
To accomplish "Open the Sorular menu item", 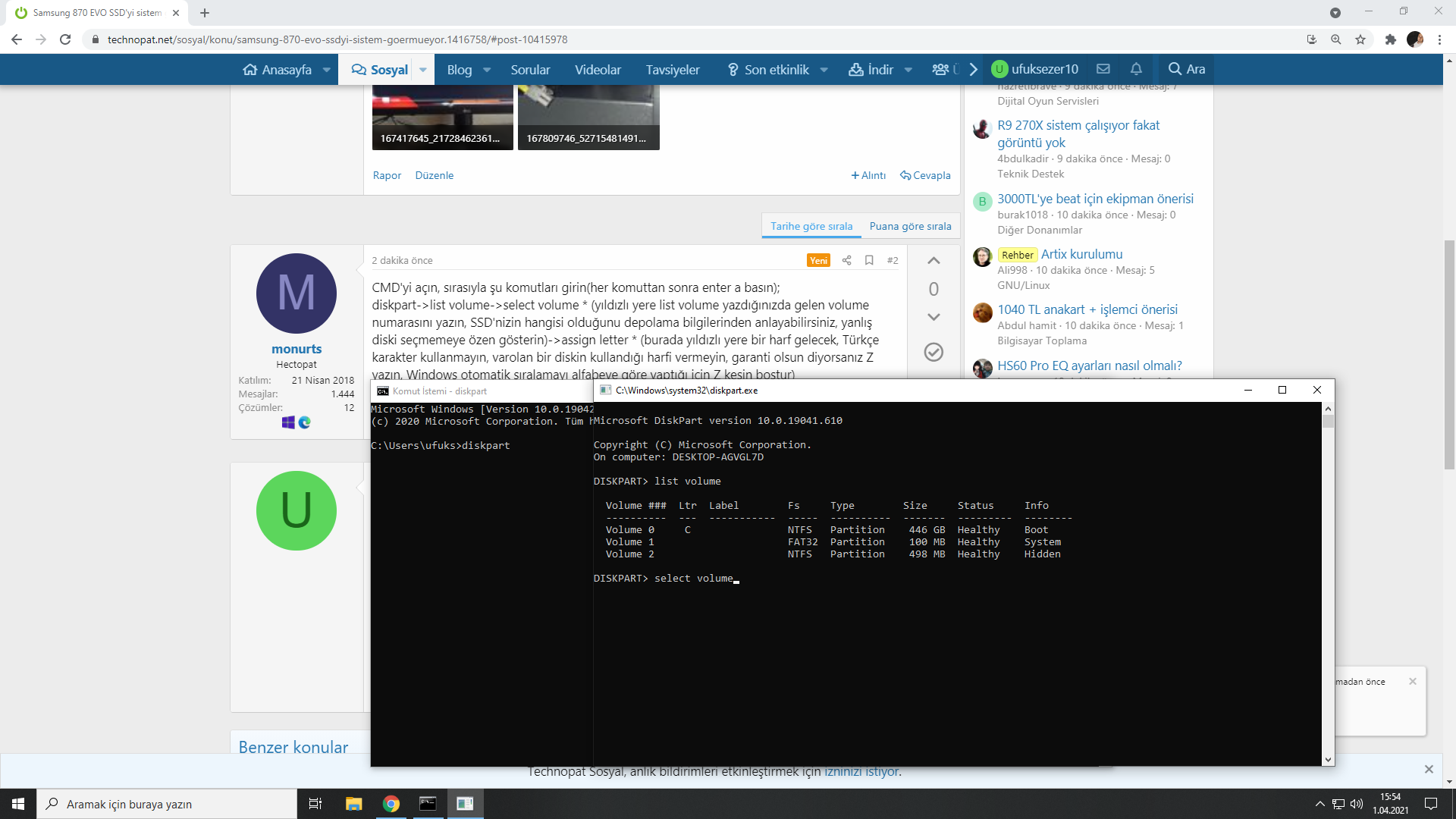I will 530,70.
